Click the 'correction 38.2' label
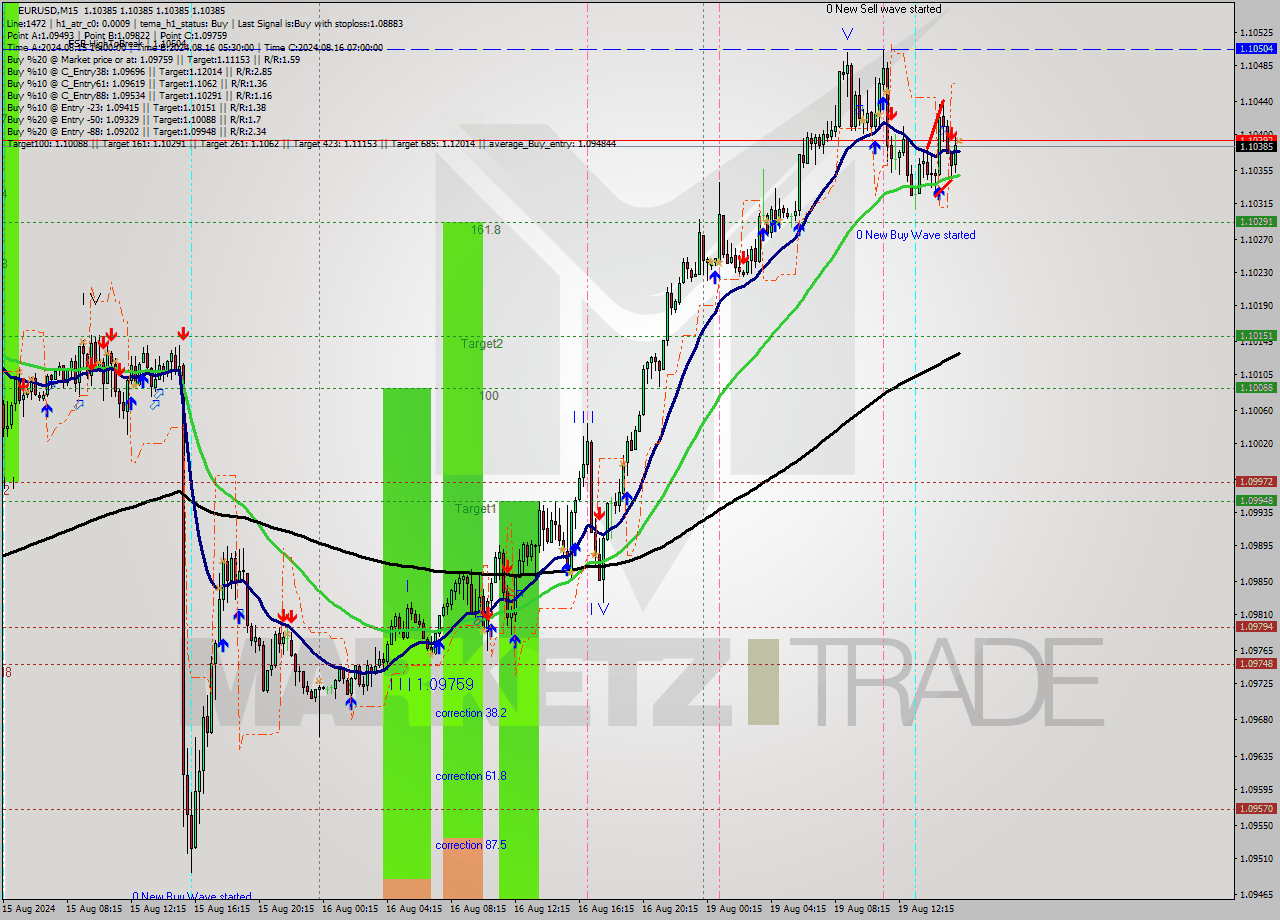 pyautogui.click(x=470, y=713)
